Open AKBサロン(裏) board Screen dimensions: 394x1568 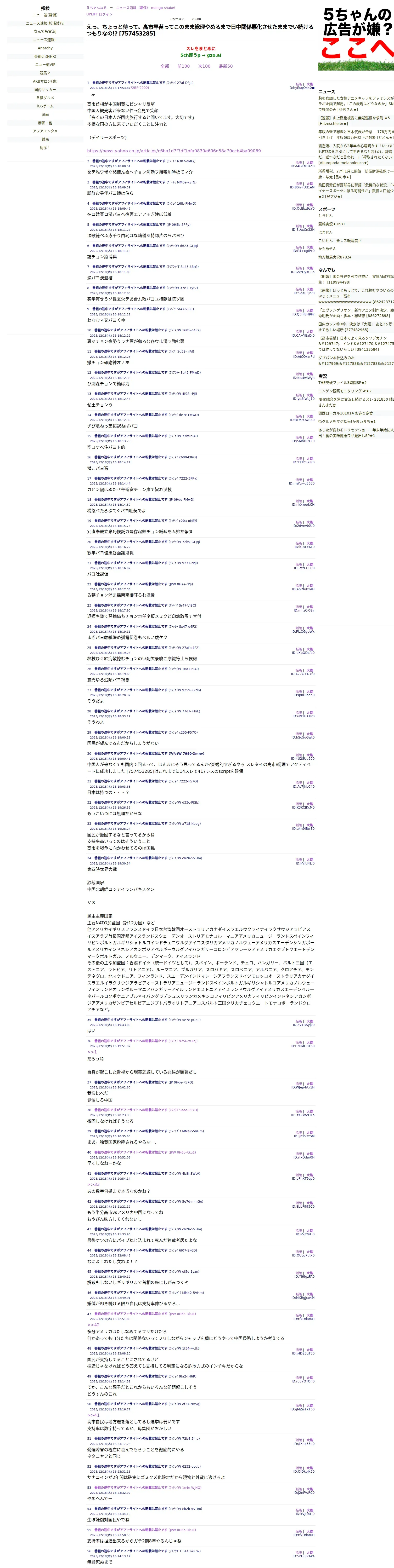(x=45, y=81)
